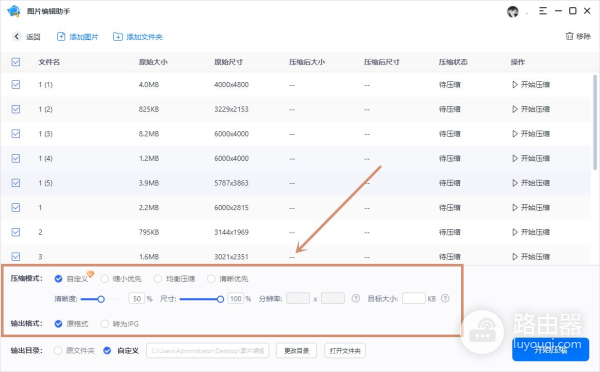The width and height of the screenshot is (600, 372).
Task: Select the 缩小优先 compression mode
Action: pyautogui.click(x=104, y=279)
